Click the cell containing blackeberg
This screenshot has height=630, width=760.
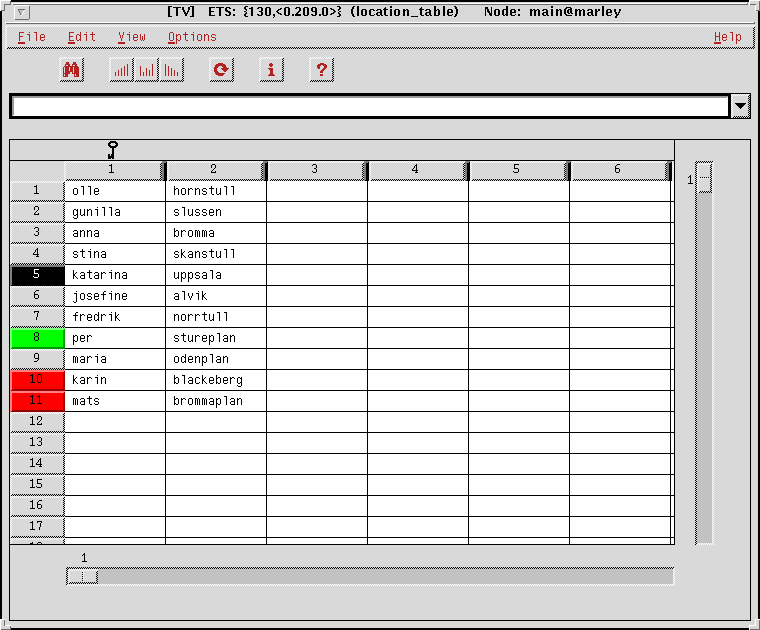pyautogui.click(x=216, y=380)
